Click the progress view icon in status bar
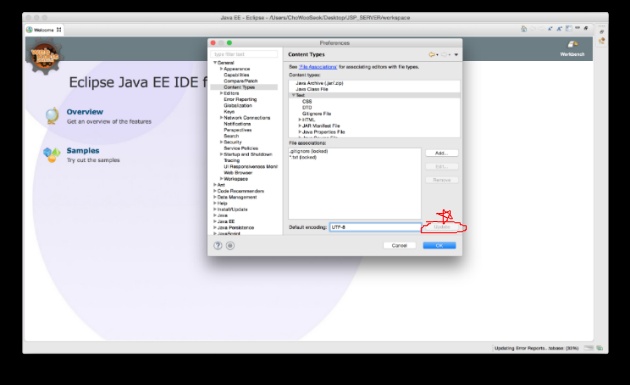This screenshot has width=630, height=385. pyautogui.click(x=599, y=348)
